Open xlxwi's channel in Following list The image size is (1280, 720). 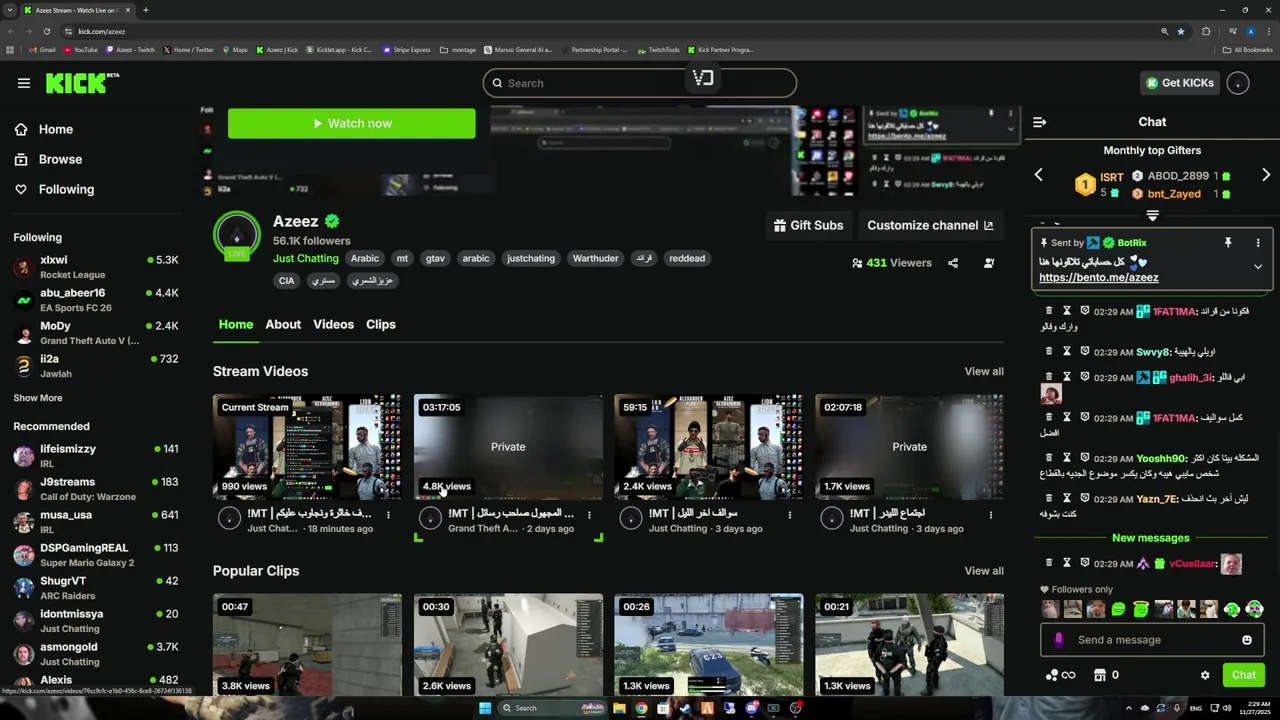96,267
